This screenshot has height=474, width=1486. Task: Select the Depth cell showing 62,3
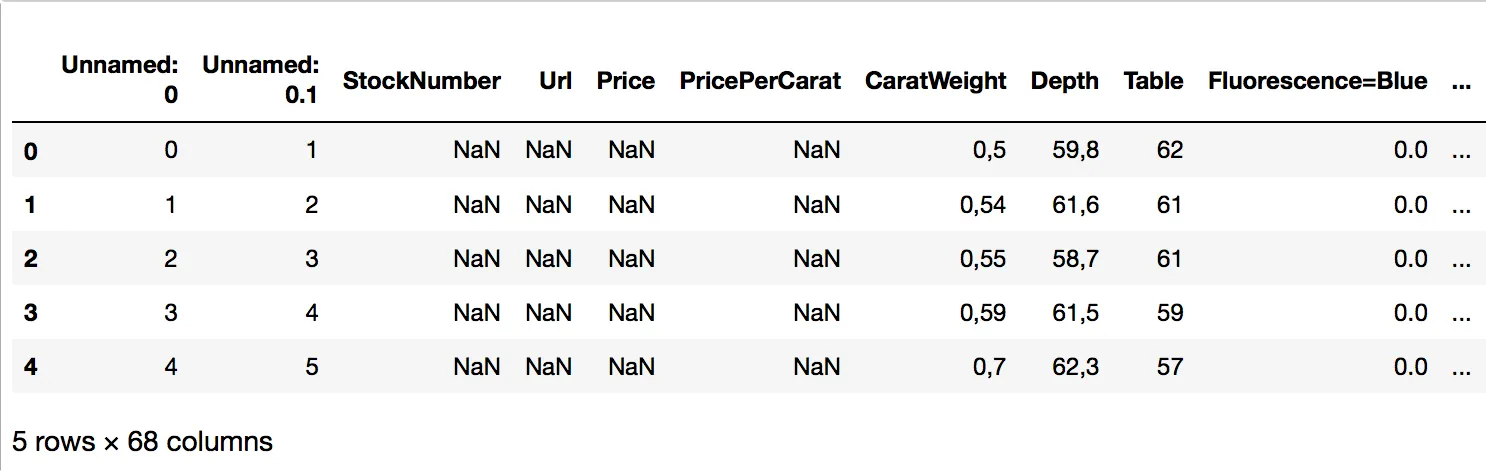[1075, 367]
